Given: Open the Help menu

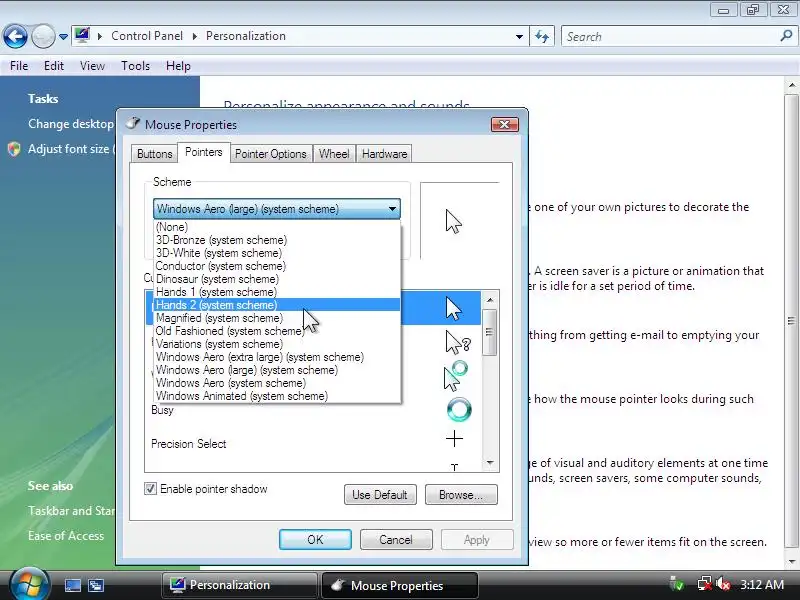Looking at the screenshot, I should click(178, 66).
